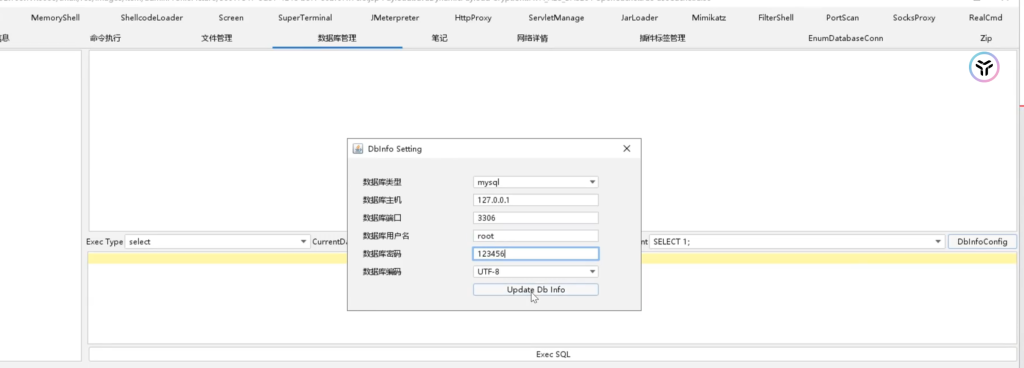Switch to HttpProxy tab
The image size is (1024, 368).
pyautogui.click(x=473, y=18)
